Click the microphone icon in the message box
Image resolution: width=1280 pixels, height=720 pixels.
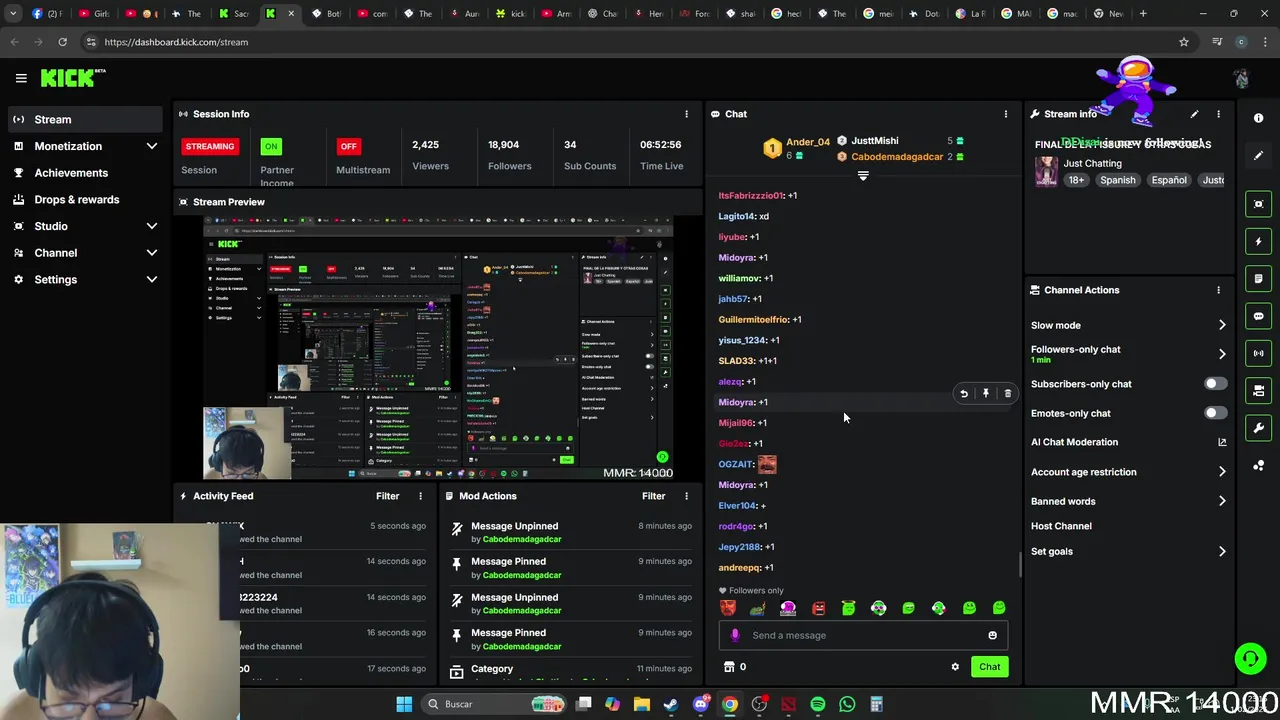[x=735, y=635]
